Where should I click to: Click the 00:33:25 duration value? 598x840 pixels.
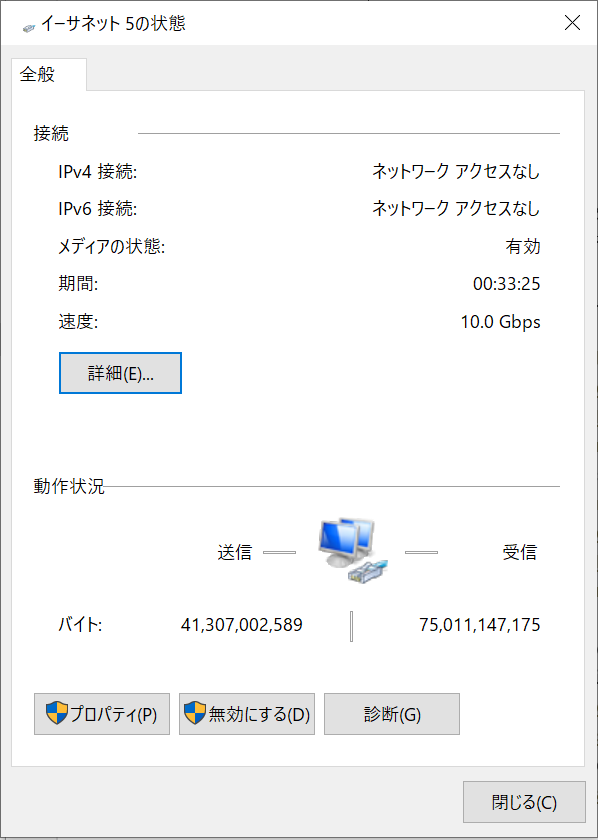click(506, 284)
